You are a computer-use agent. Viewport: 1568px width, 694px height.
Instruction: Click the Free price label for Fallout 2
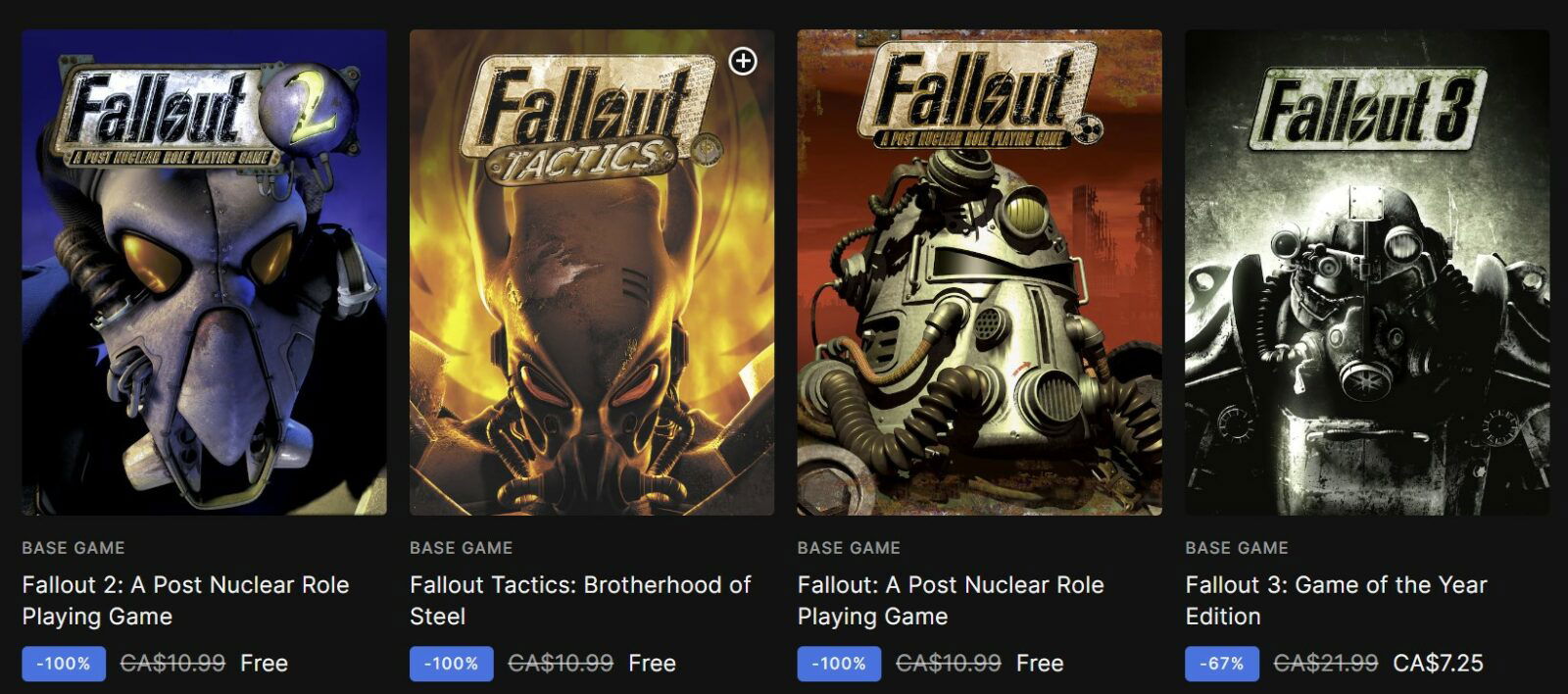click(x=264, y=663)
